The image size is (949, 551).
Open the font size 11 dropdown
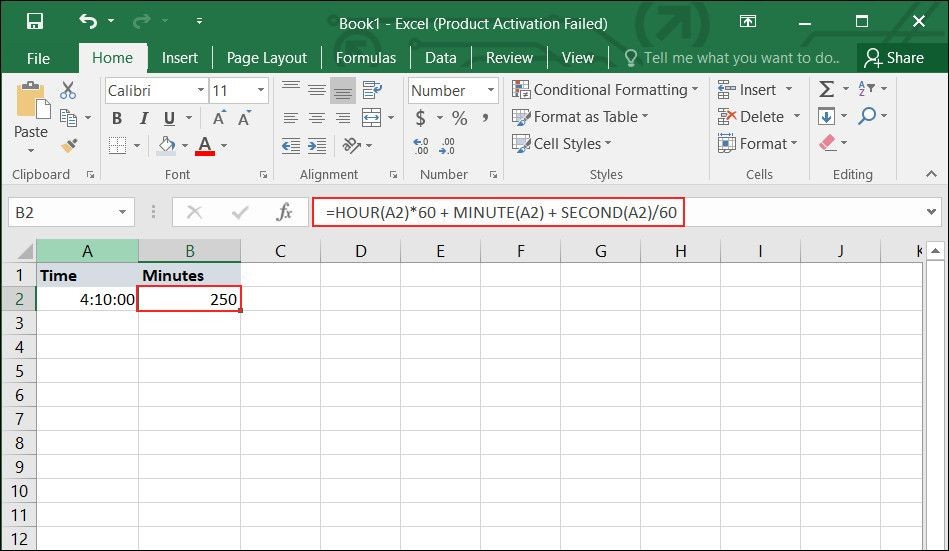[261, 90]
